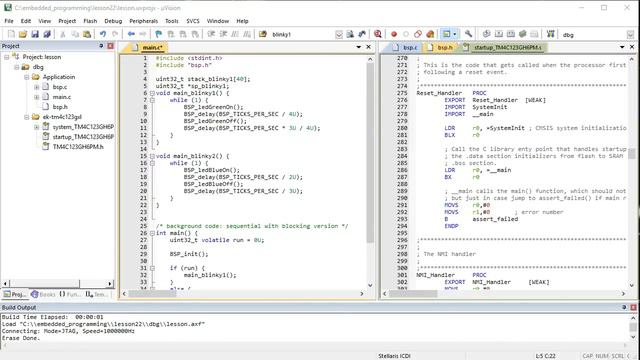The width and height of the screenshot is (640, 360).
Task: Click the Save All icon
Action: coord(47,34)
